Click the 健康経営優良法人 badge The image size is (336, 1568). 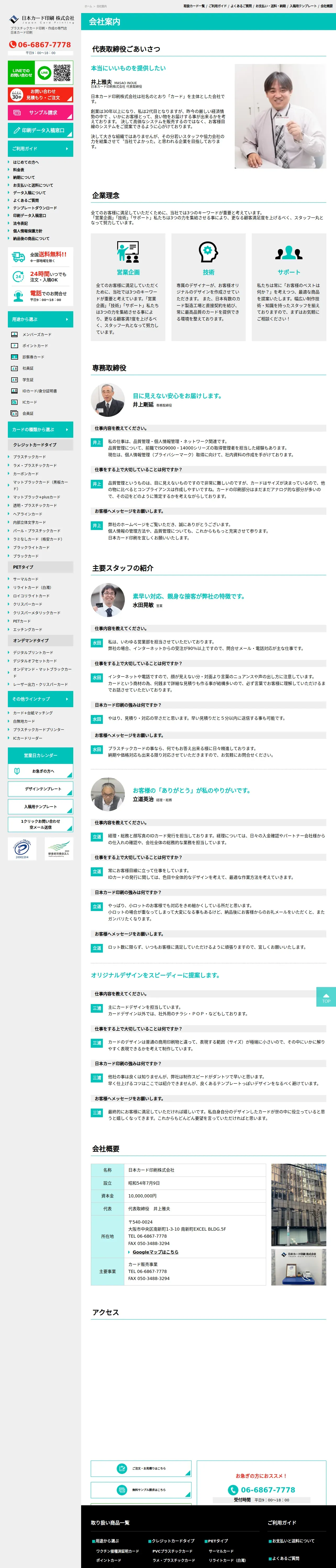(59, 849)
